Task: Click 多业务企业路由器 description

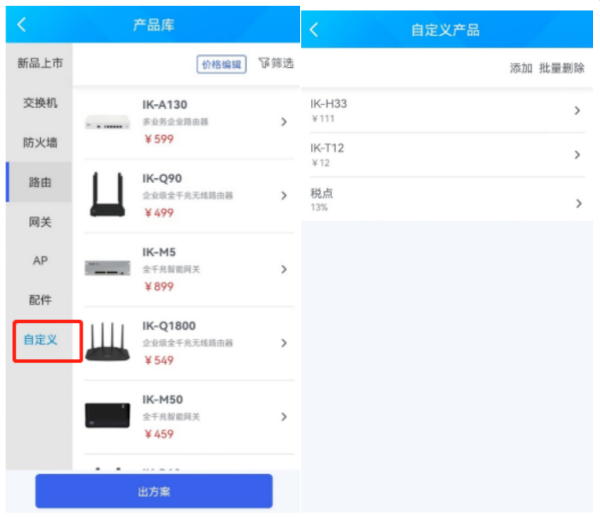Action: [x=175, y=122]
